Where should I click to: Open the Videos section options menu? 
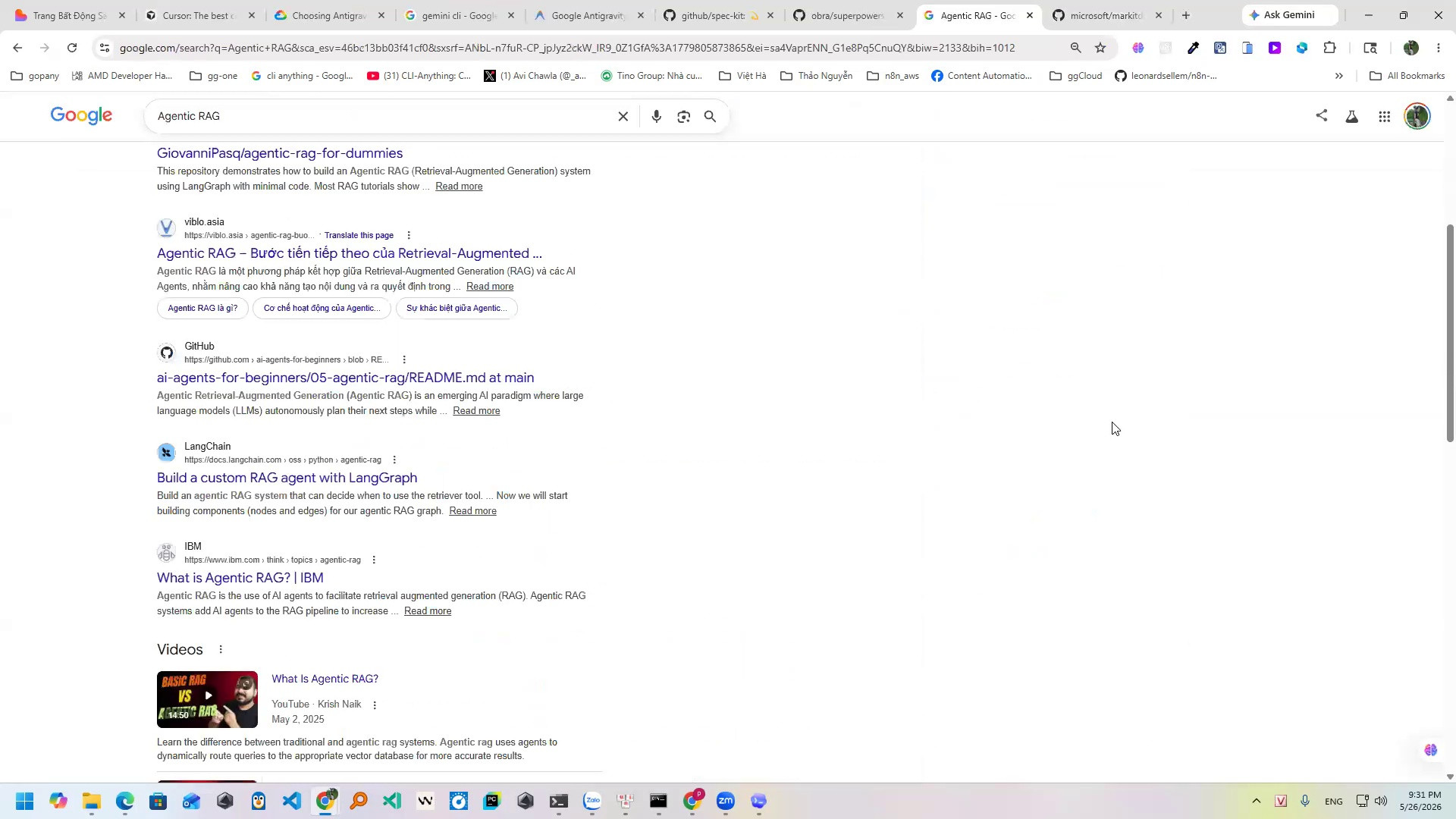[x=221, y=649]
